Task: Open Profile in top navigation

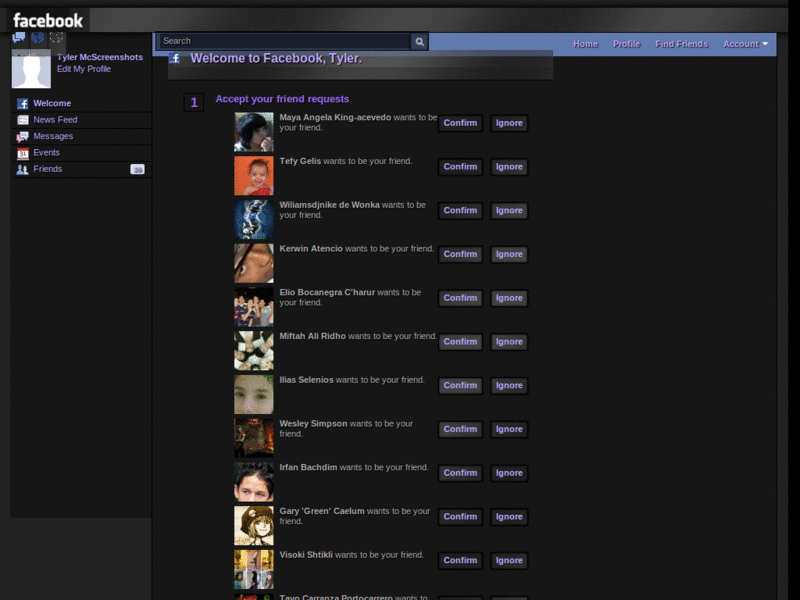Action: pyautogui.click(x=627, y=44)
